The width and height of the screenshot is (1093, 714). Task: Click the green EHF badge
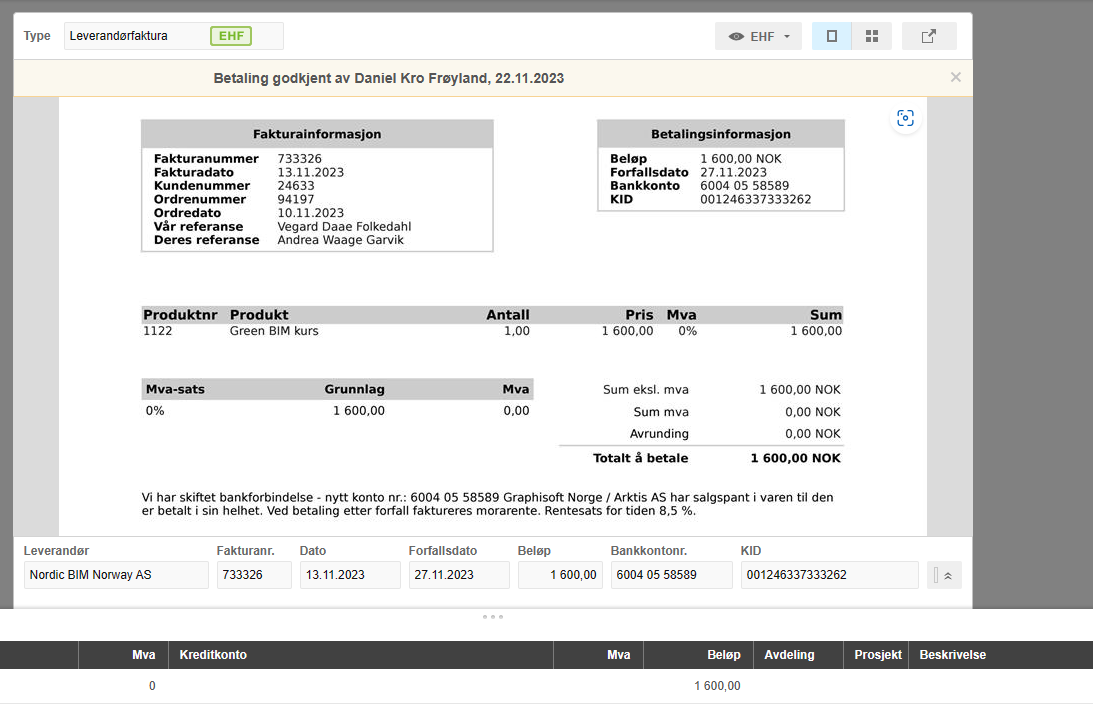pyautogui.click(x=230, y=36)
